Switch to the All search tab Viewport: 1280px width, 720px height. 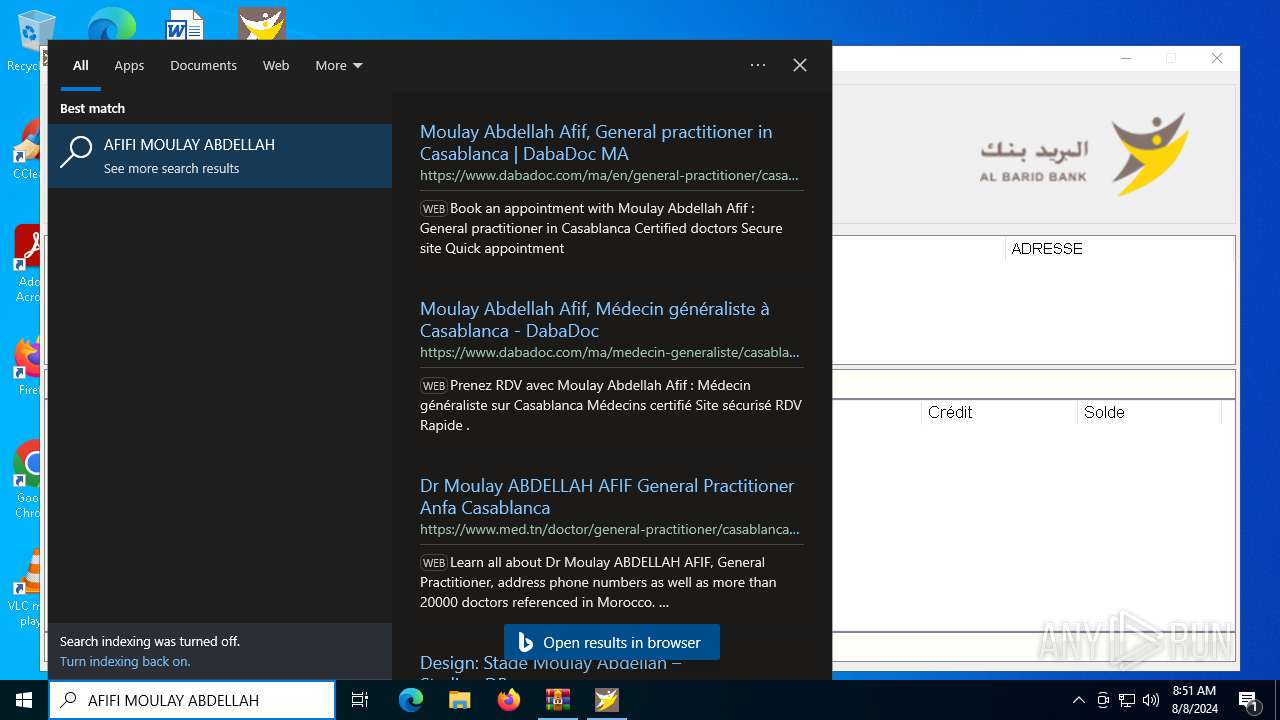pyautogui.click(x=81, y=65)
